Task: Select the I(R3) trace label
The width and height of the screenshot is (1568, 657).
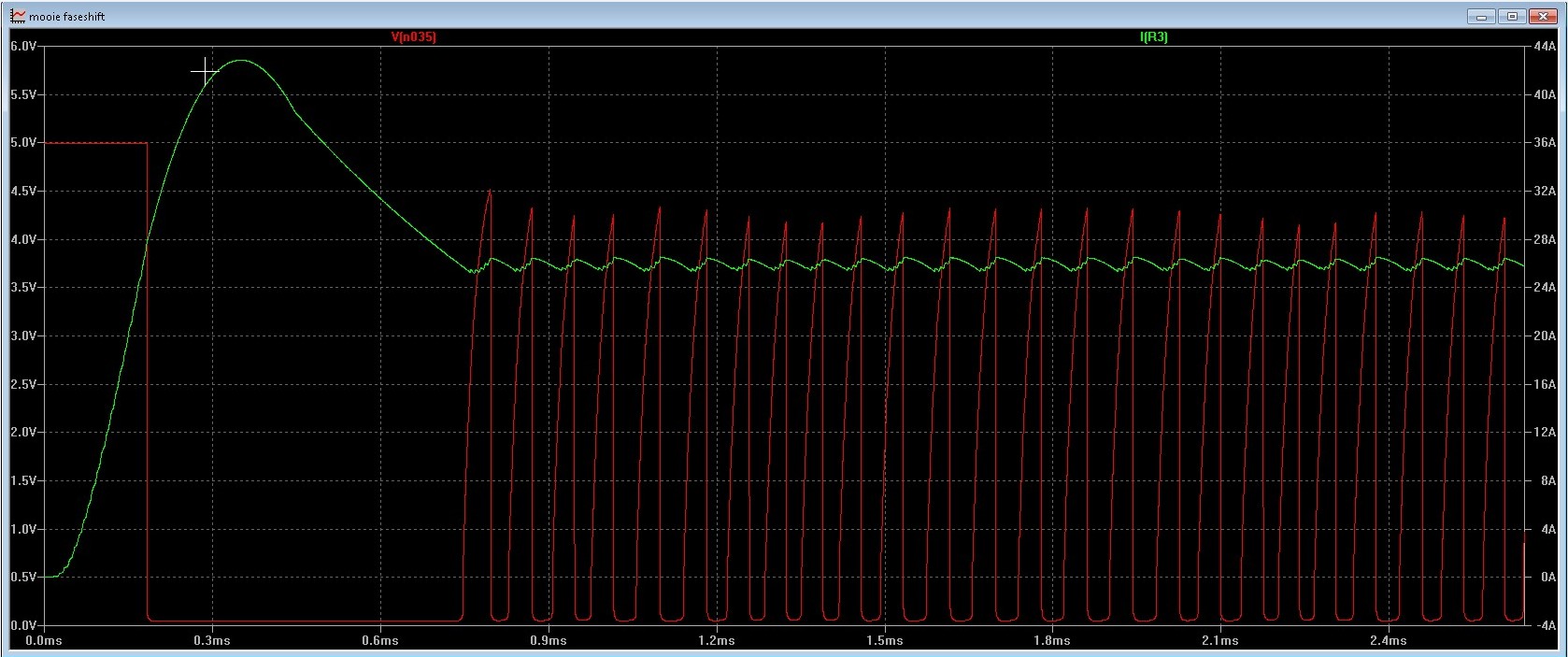Action: [x=1153, y=37]
